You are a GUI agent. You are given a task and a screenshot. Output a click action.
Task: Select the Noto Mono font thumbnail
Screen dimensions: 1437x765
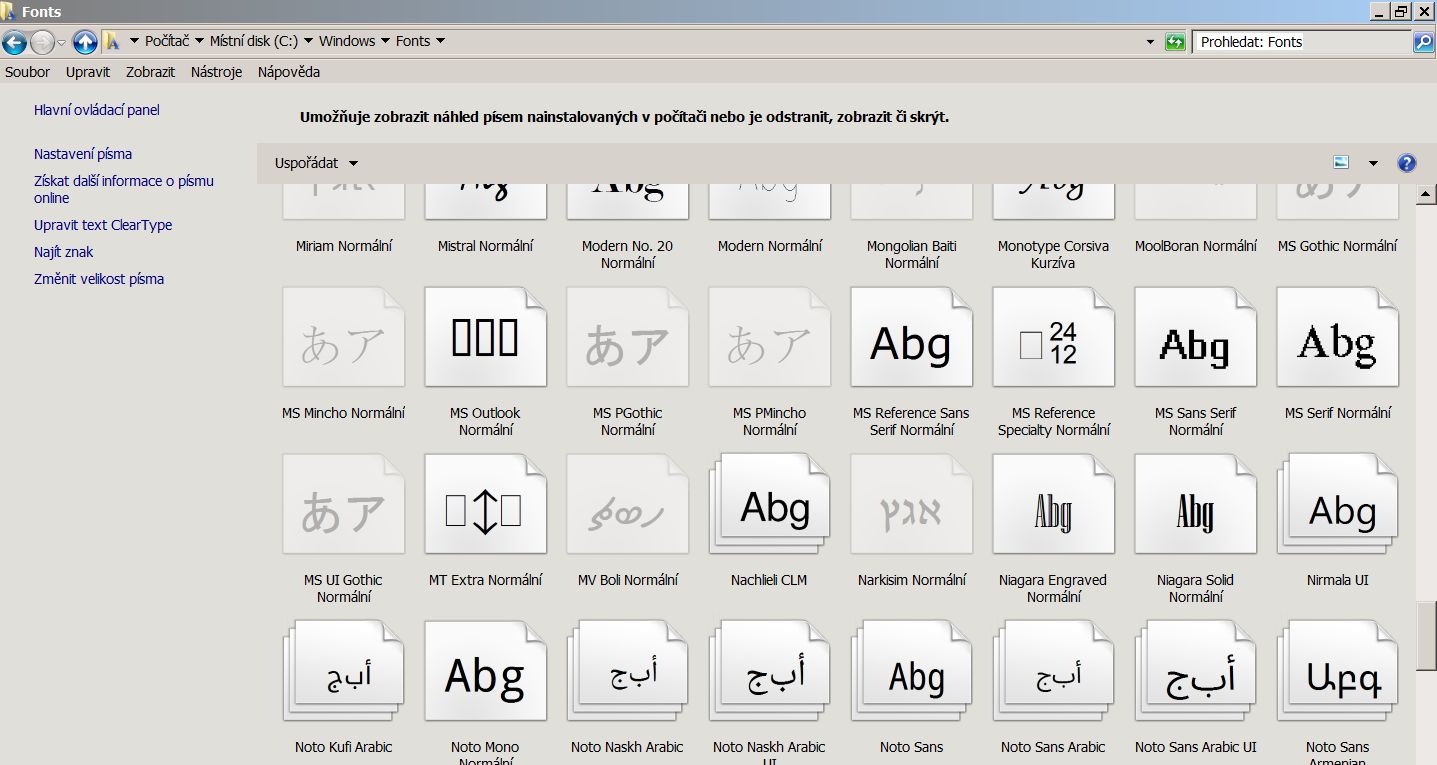tap(486, 672)
